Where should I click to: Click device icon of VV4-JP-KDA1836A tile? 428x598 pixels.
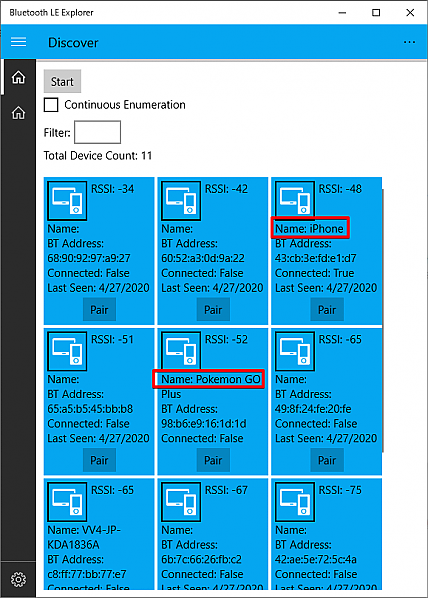coord(67,502)
